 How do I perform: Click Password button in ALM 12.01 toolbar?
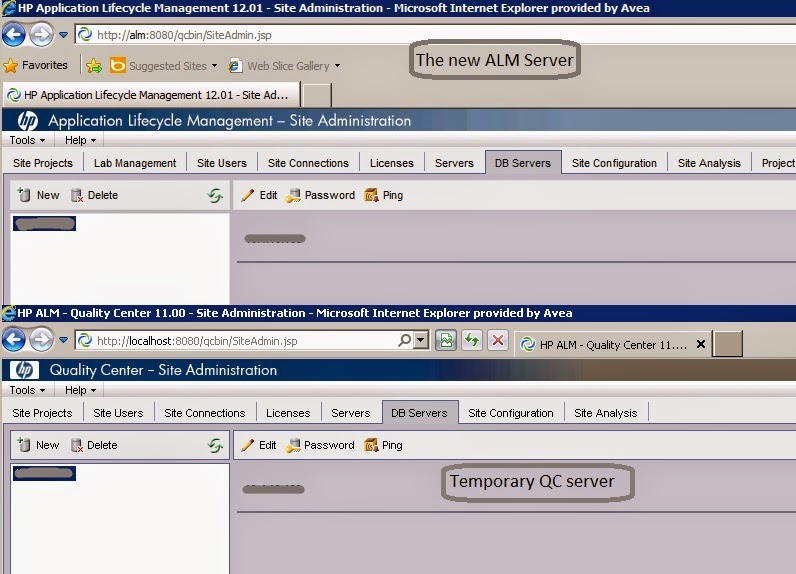320,195
